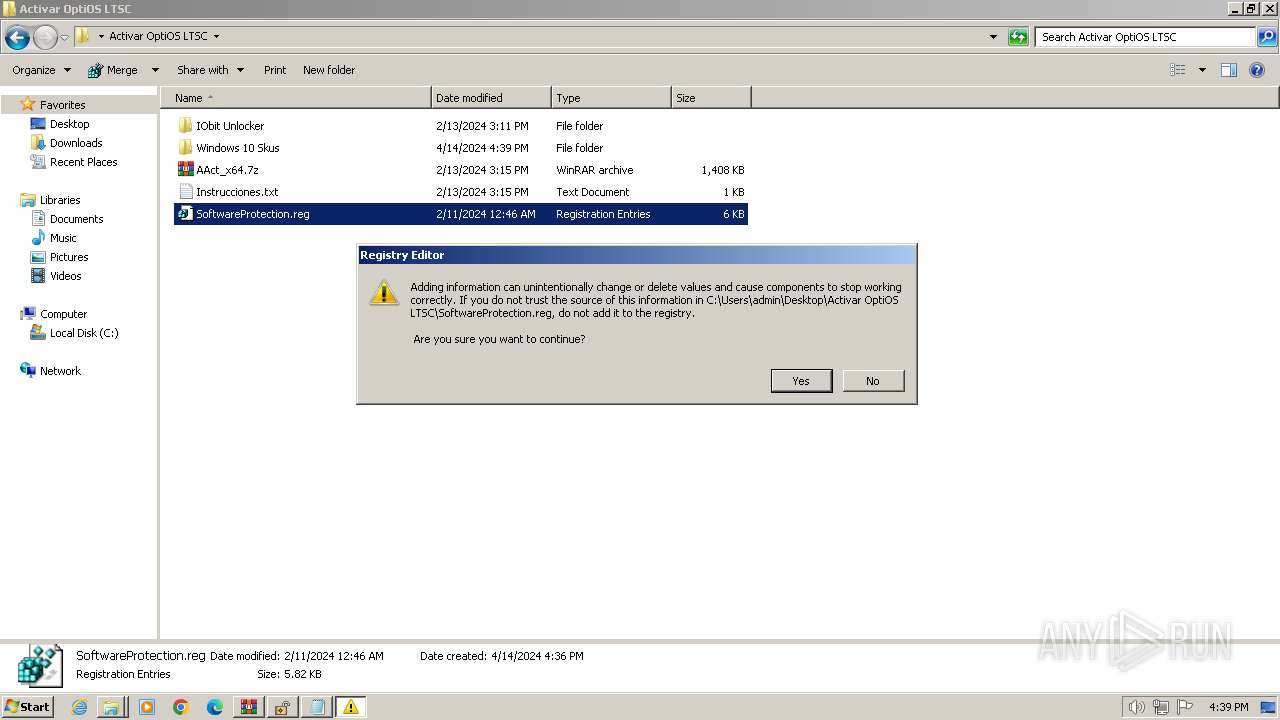The width and height of the screenshot is (1280, 720).
Task: Launch Microsoft Edge from taskbar
Action: click(215, 707)
